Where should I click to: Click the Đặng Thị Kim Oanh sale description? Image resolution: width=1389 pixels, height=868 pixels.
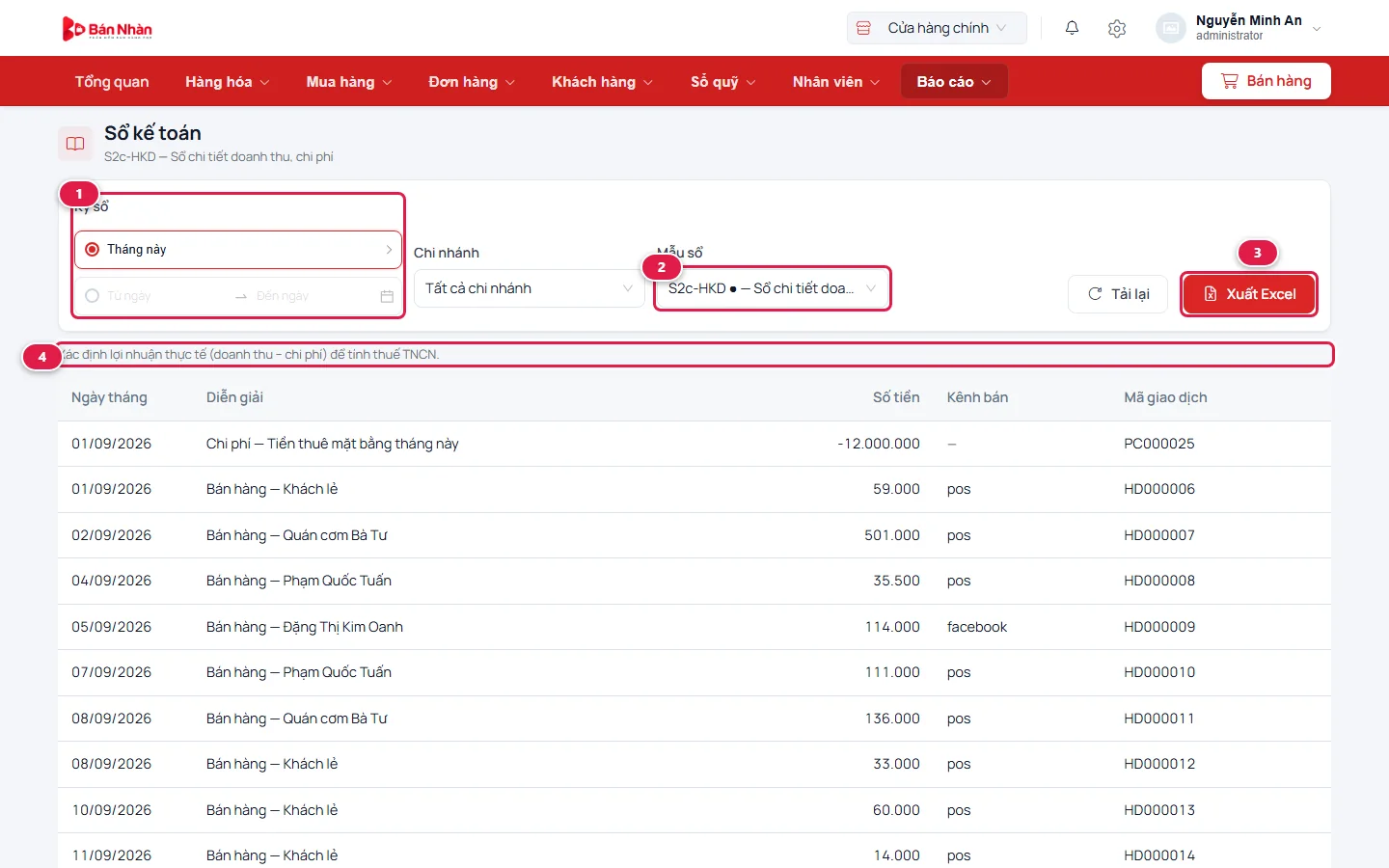305,627
